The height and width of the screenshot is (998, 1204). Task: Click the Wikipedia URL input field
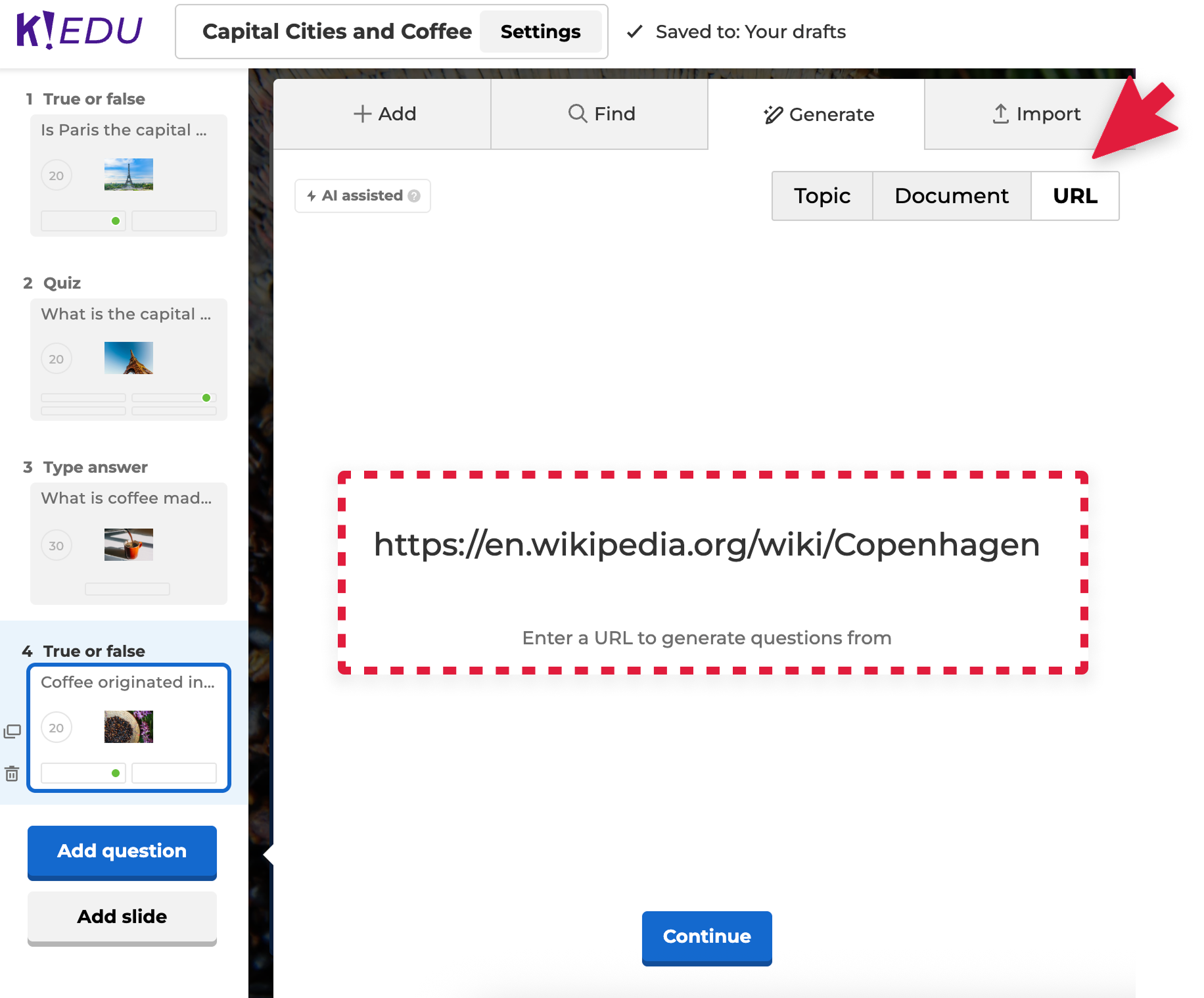(706, 544)
